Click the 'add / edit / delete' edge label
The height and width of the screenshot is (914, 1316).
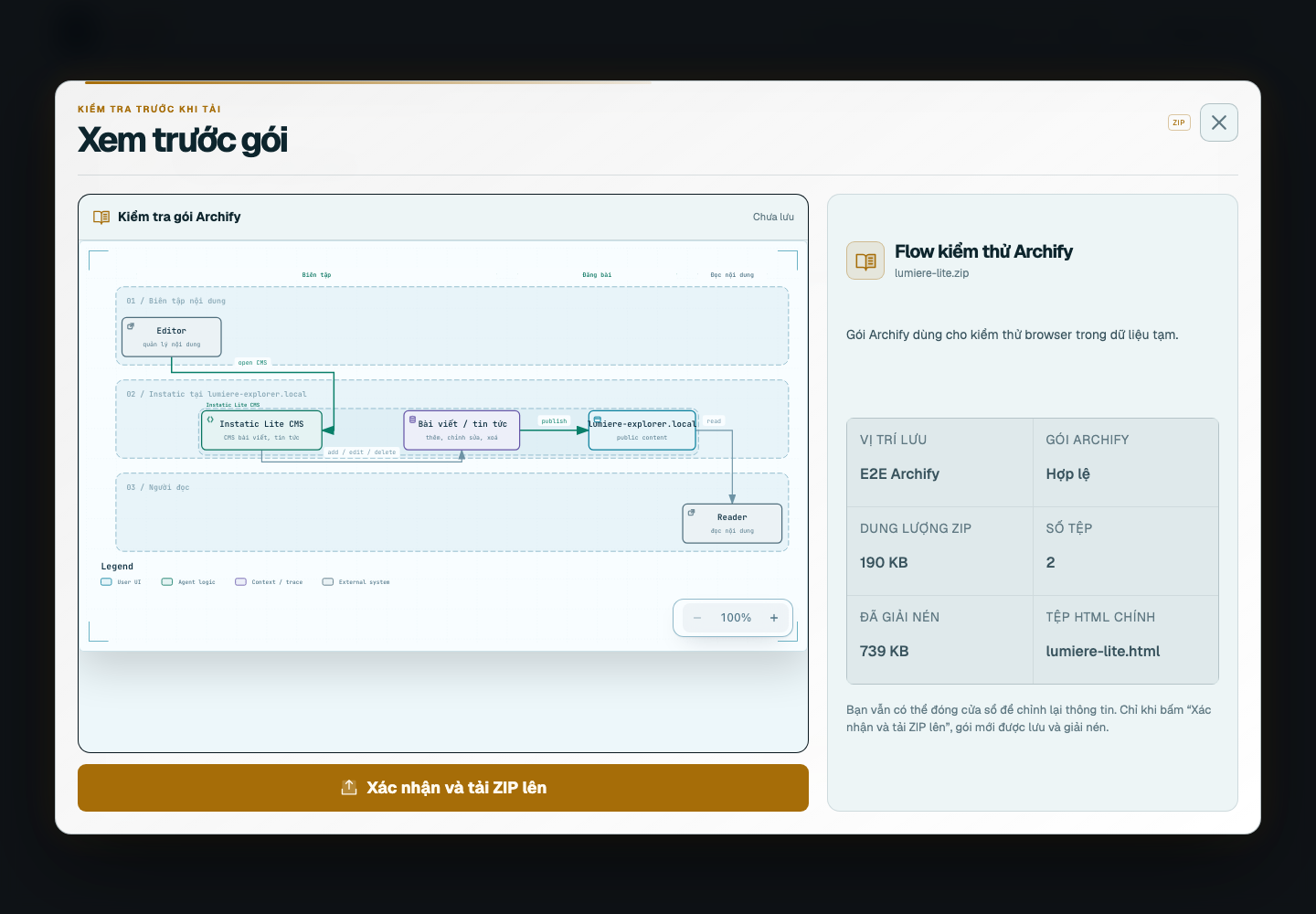tap(362, 452)
